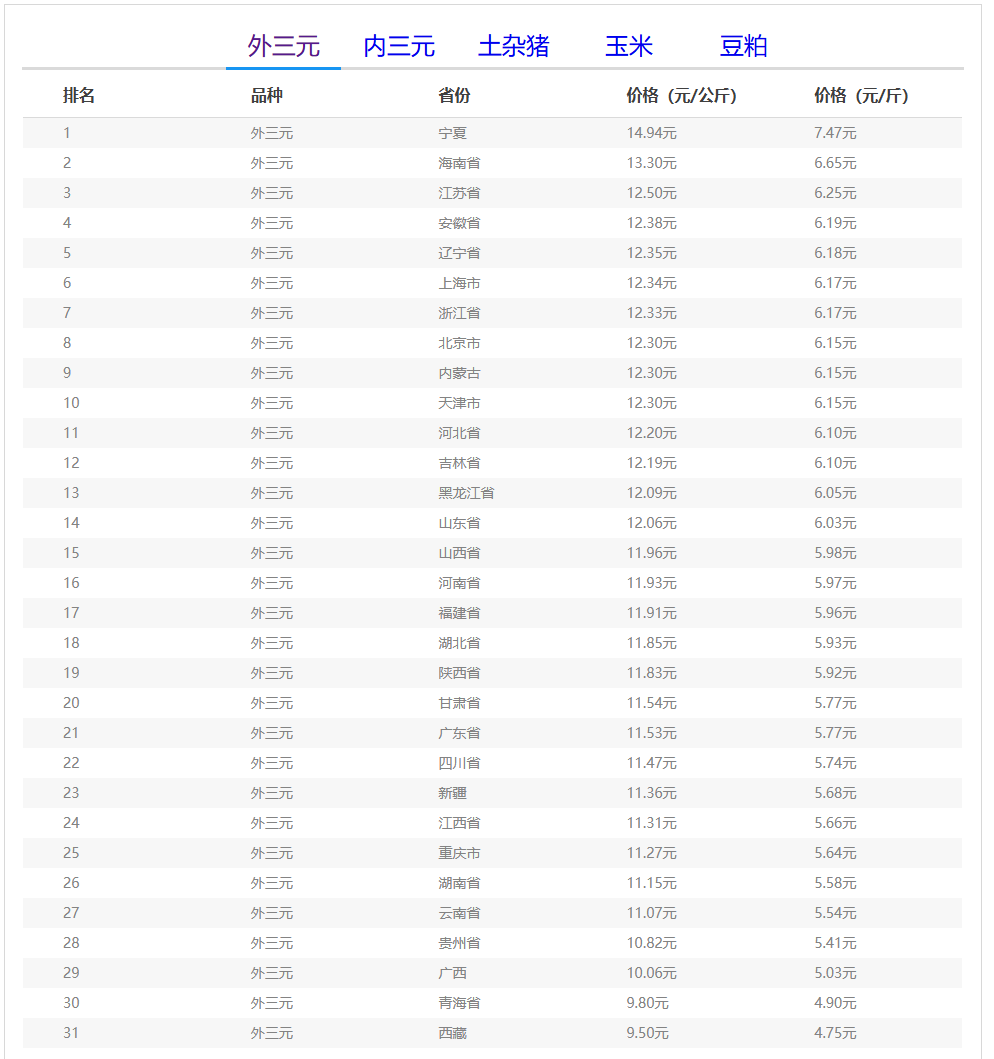994x1059 pixels.
Task: Click the 9.80元 price for 青海省
Action: click(648, 1003)
